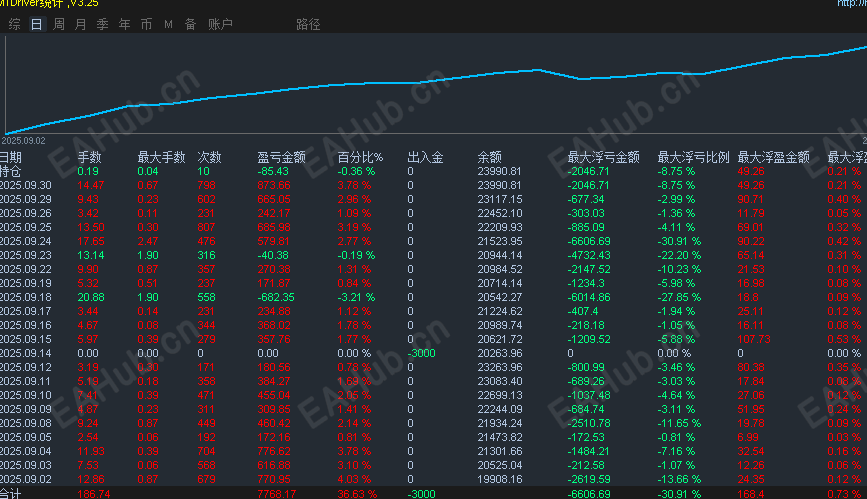Click balance value 19908.16
867x499 pixels.
(499, 479)
